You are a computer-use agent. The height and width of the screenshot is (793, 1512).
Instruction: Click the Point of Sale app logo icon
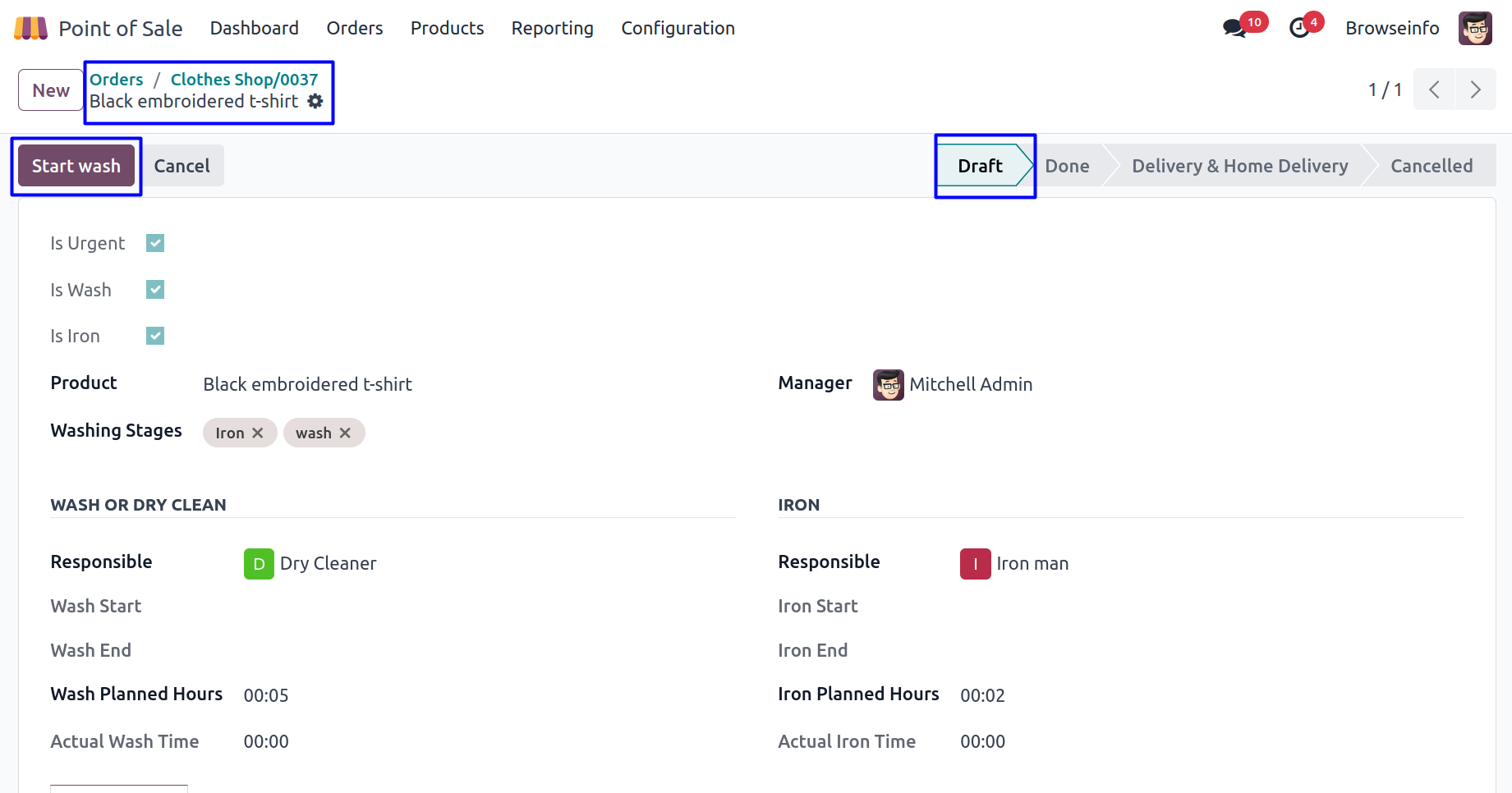point(30,29)
